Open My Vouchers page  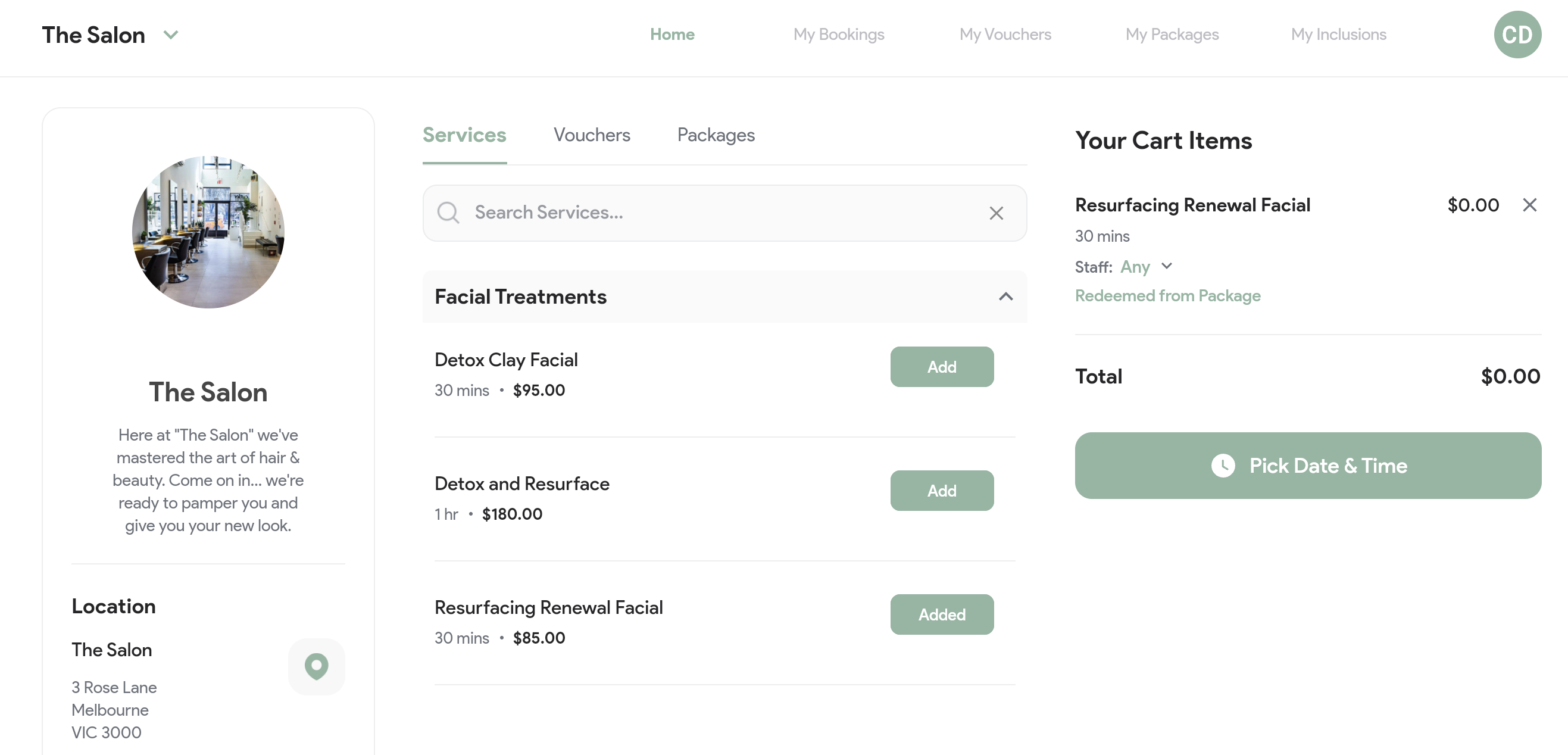pos(1005,35)
